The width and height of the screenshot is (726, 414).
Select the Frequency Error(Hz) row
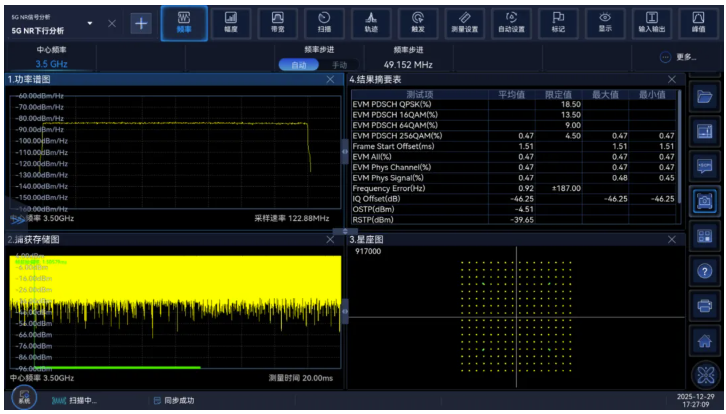pos(513,188)
